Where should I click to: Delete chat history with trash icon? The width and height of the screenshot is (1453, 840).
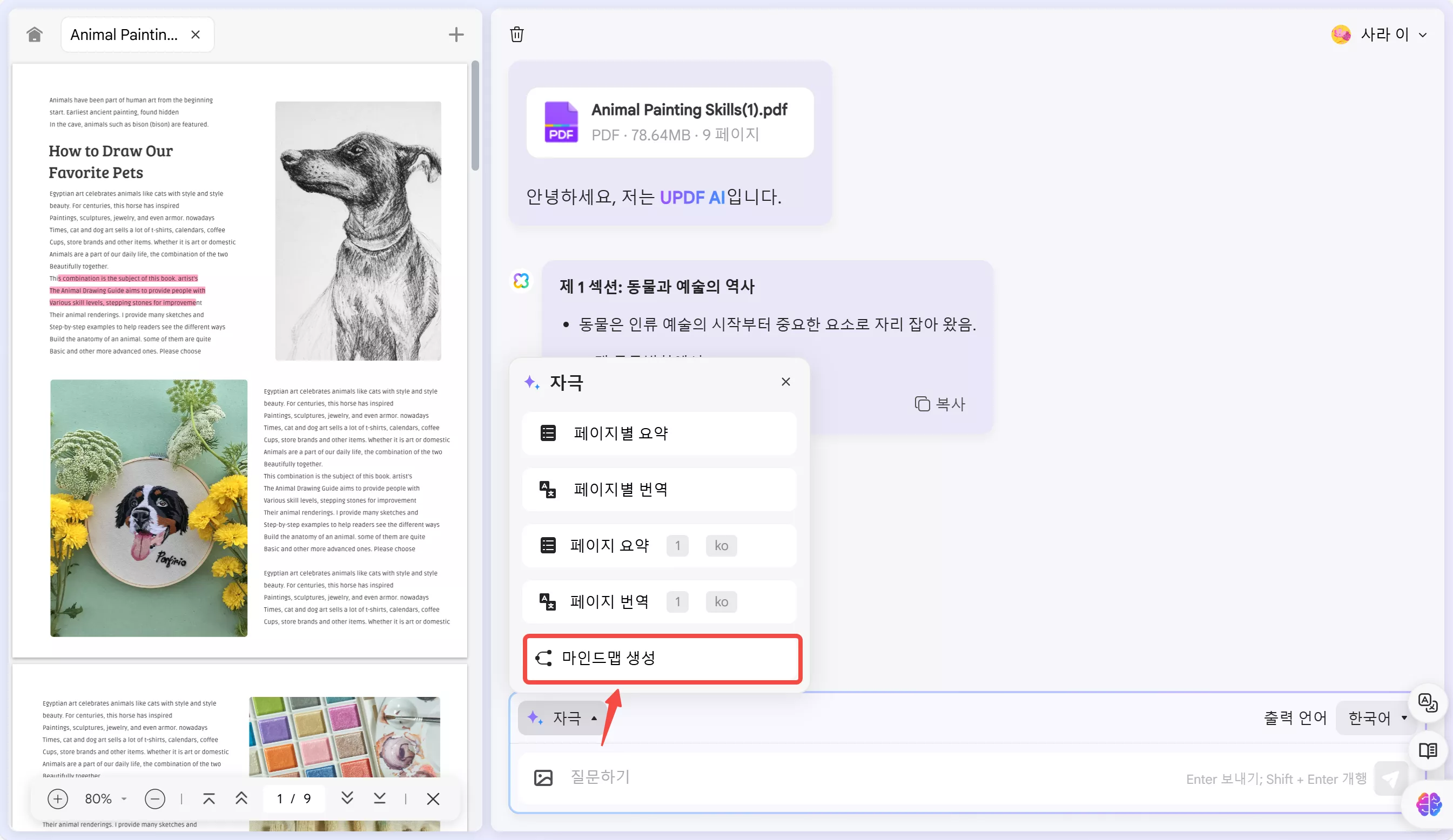(516, 35)
